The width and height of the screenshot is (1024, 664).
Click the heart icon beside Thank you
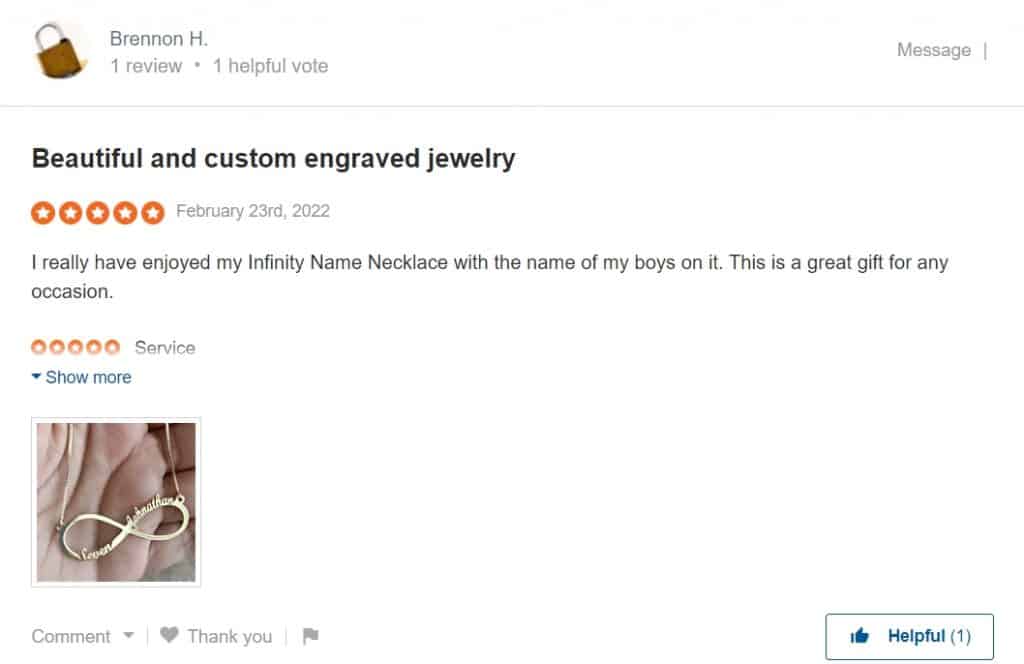click(169, 635)
